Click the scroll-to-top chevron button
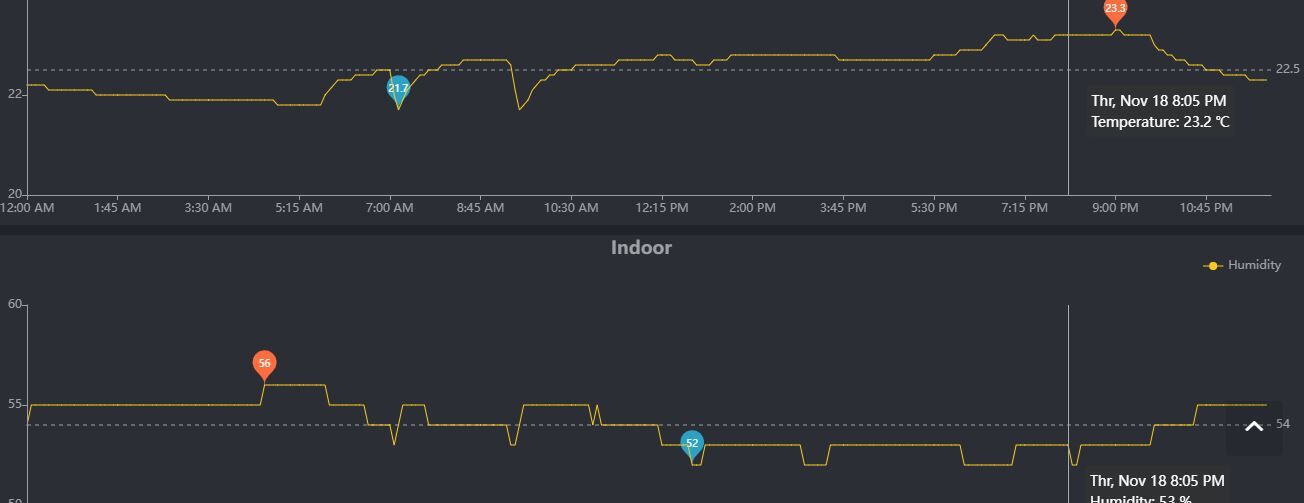The image size is (1304, 503). (x=1254, y=428)
